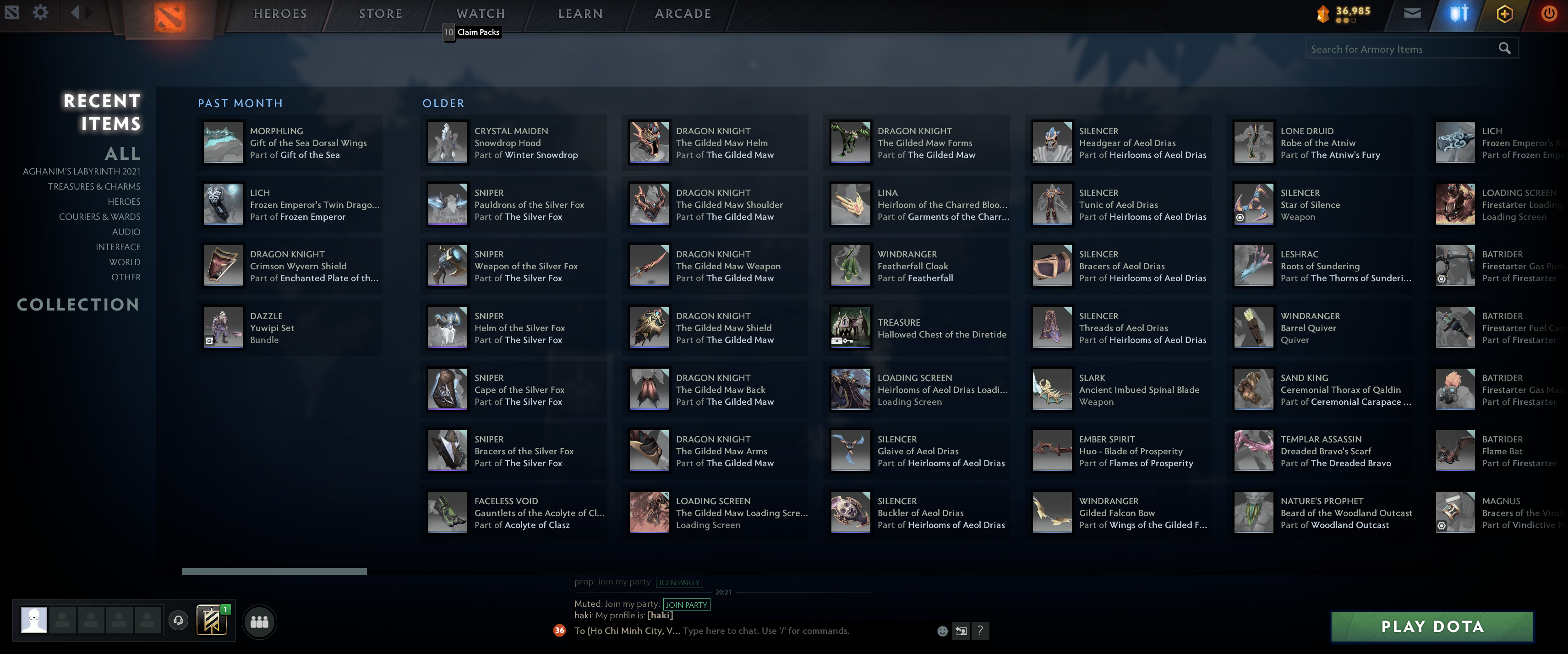
Task: Open the Watch tab
Action: click(481, 13)
